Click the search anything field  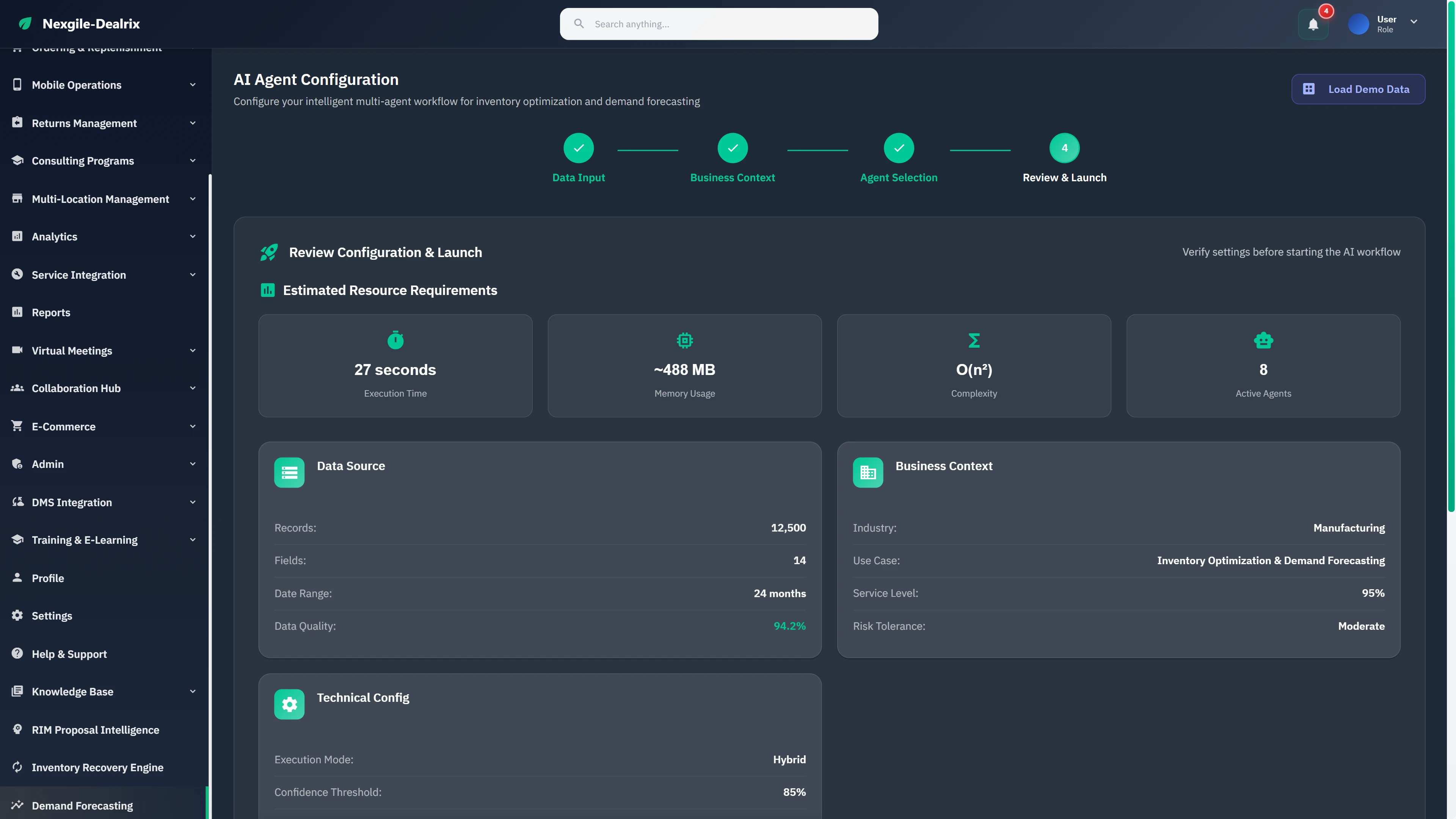(x=719, y=24)
